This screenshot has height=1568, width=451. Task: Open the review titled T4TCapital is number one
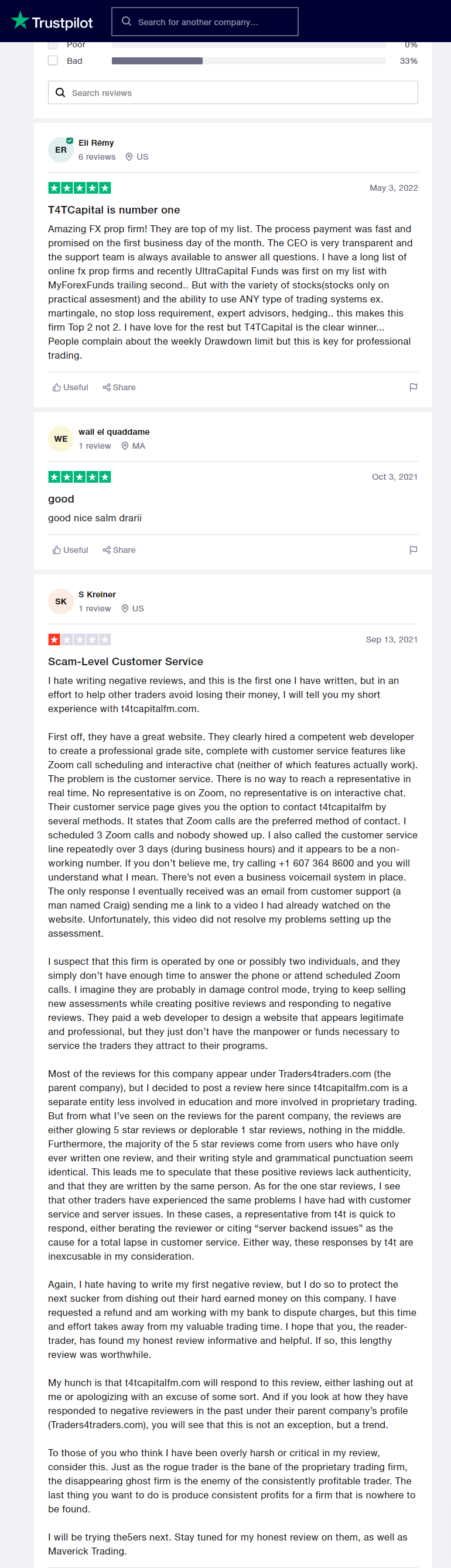[x=114, y=209]
